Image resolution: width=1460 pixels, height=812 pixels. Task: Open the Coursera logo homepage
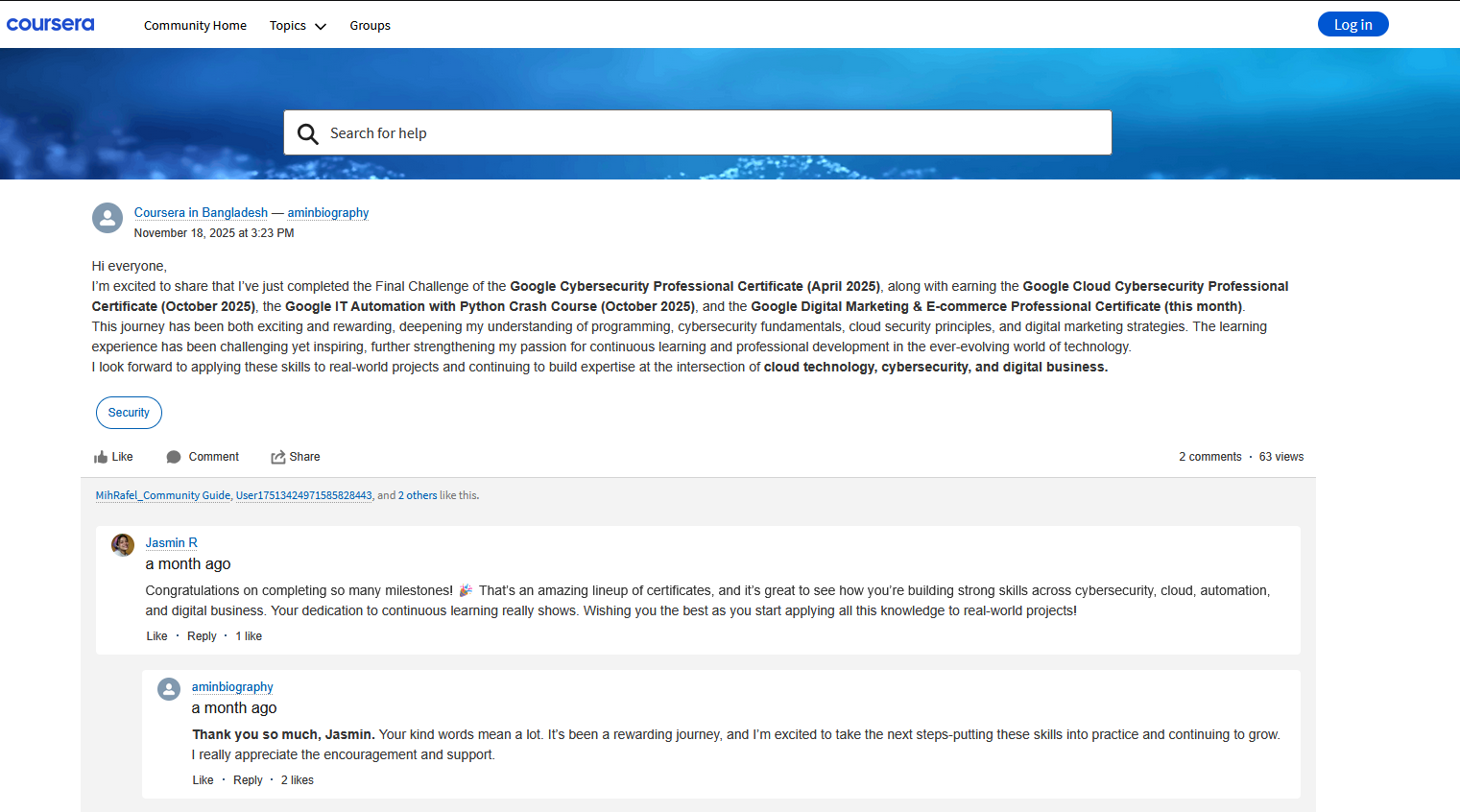pos(51,24)
